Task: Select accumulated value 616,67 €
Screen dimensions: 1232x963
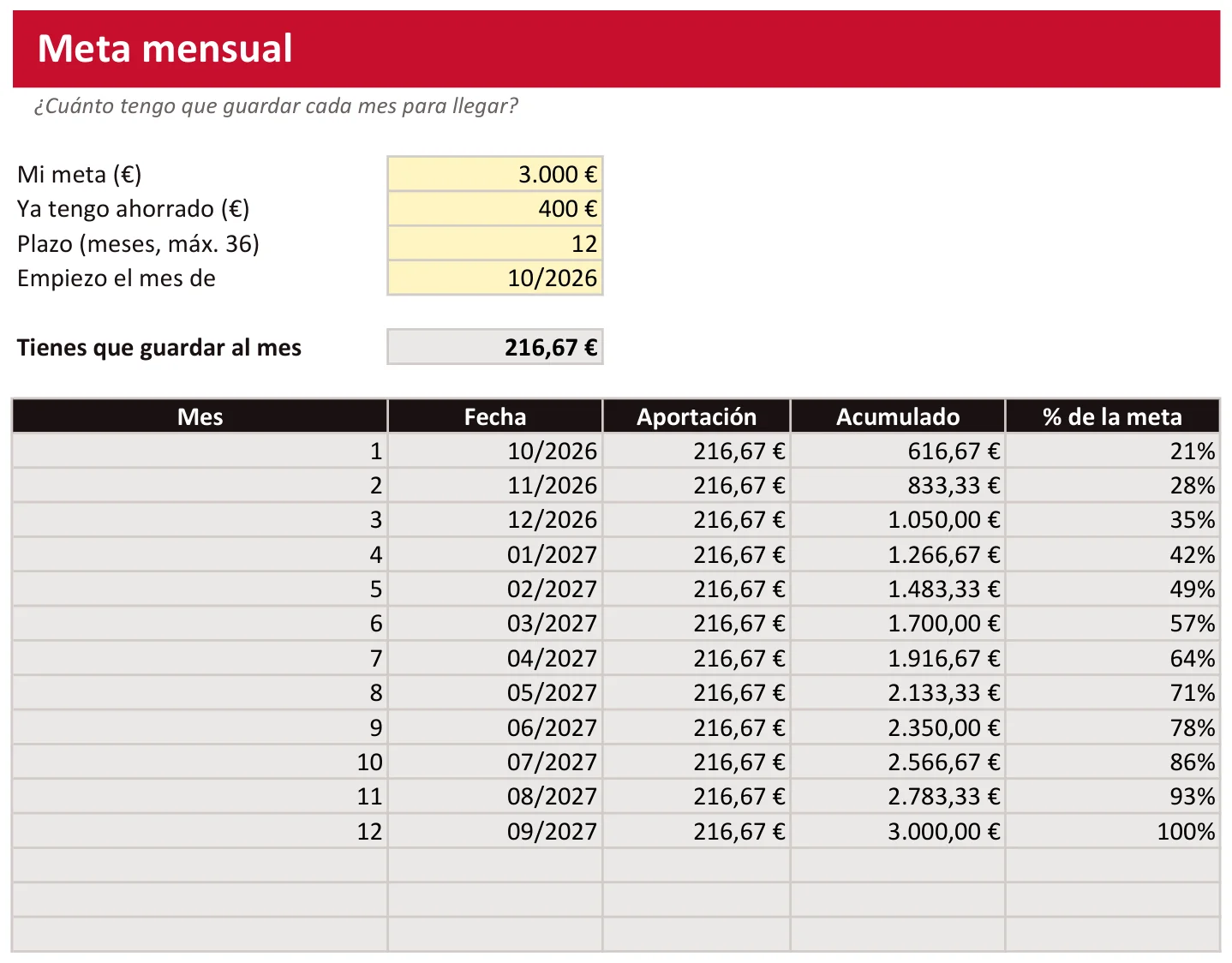Action: [898, 451]
